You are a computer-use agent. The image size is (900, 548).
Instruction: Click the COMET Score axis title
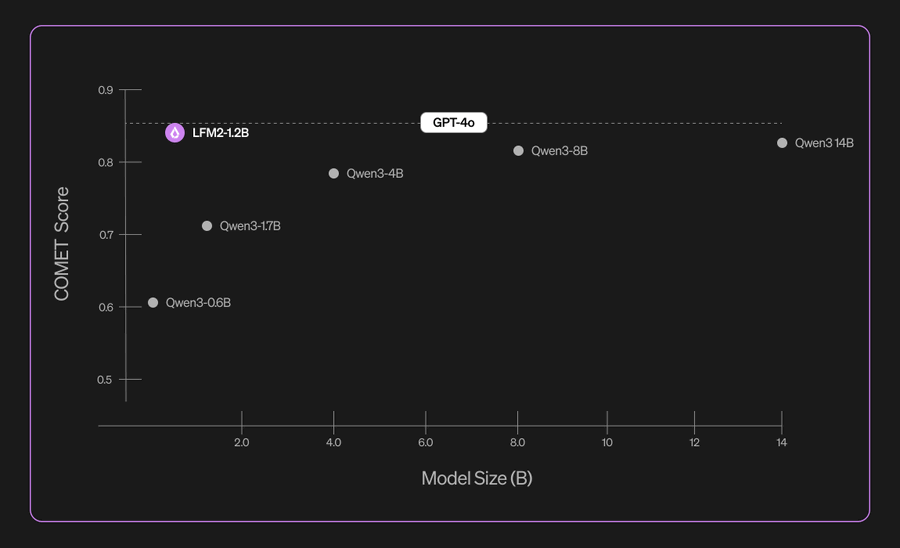coord(62,243)
